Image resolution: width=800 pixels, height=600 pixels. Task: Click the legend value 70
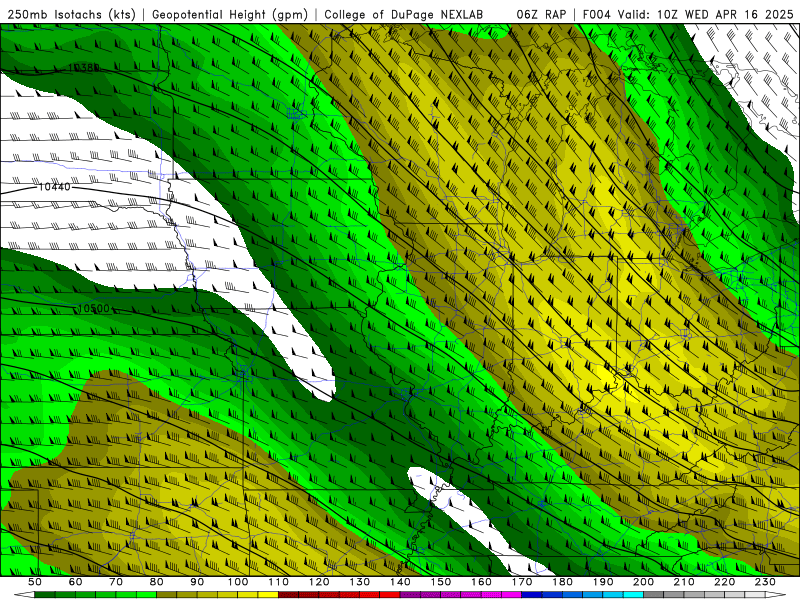pyautogui.click(x=116, y=582)
